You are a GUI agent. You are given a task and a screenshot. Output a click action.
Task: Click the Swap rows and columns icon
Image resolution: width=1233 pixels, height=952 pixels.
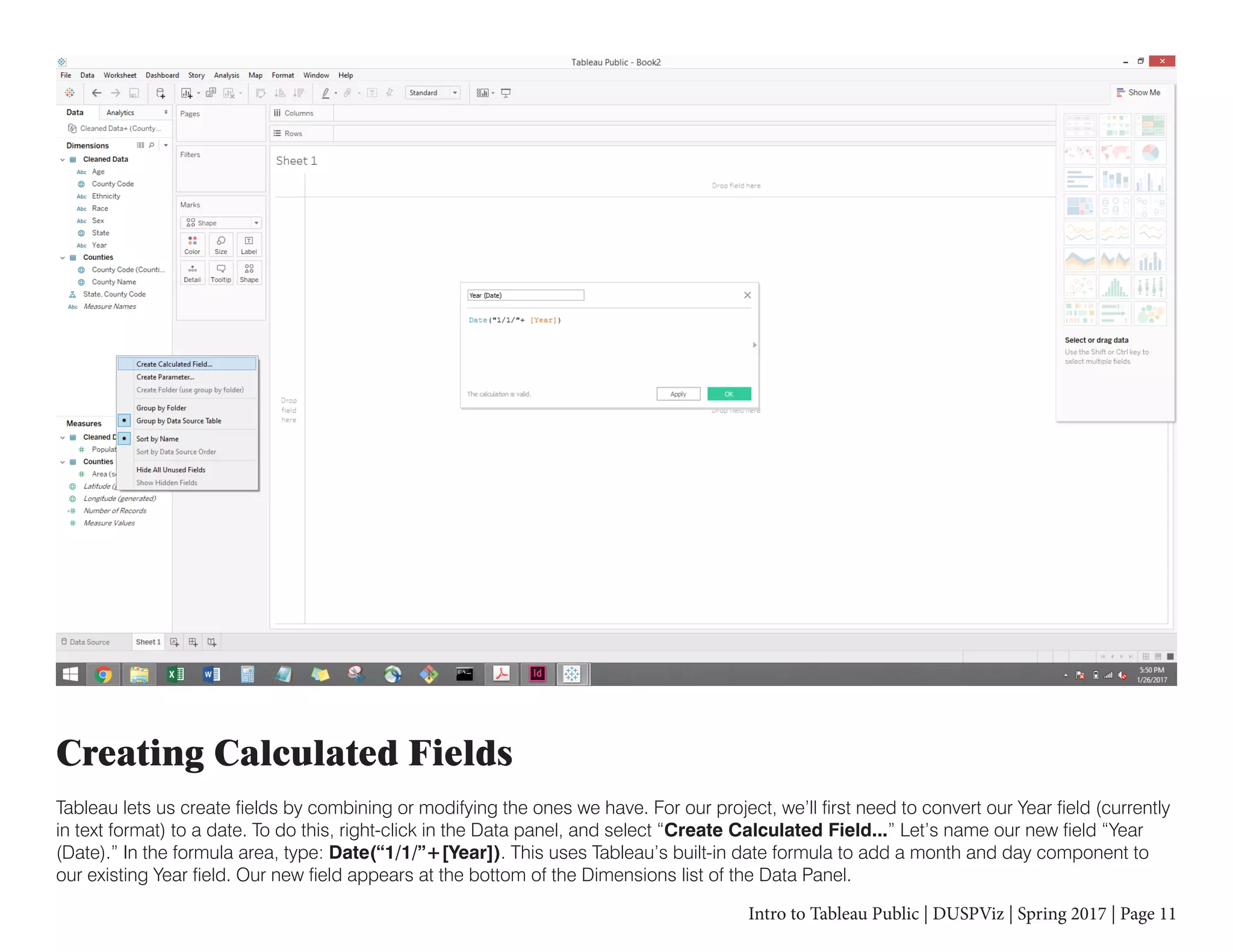coord(261,93)
